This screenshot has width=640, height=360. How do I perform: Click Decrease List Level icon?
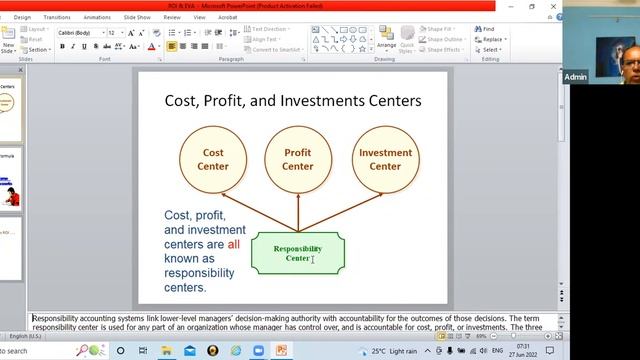click(x=208, y=33)
